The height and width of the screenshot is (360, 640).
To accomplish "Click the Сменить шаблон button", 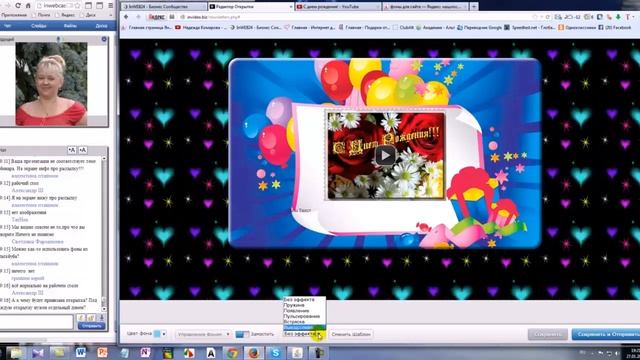I will pos(351,334).
